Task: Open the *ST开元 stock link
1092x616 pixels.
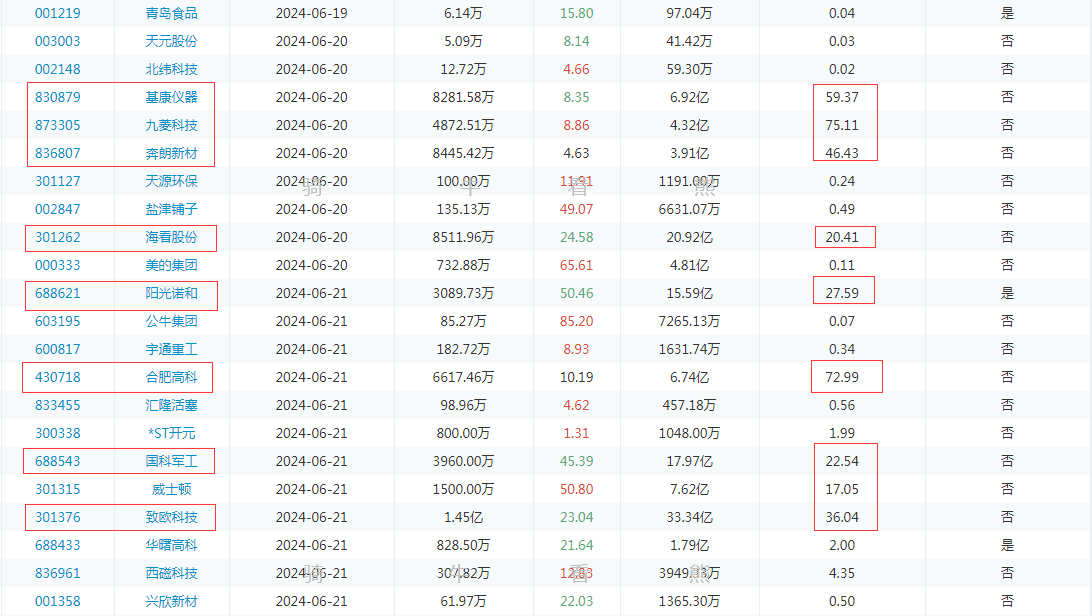Action: click(x=171, y=433)
